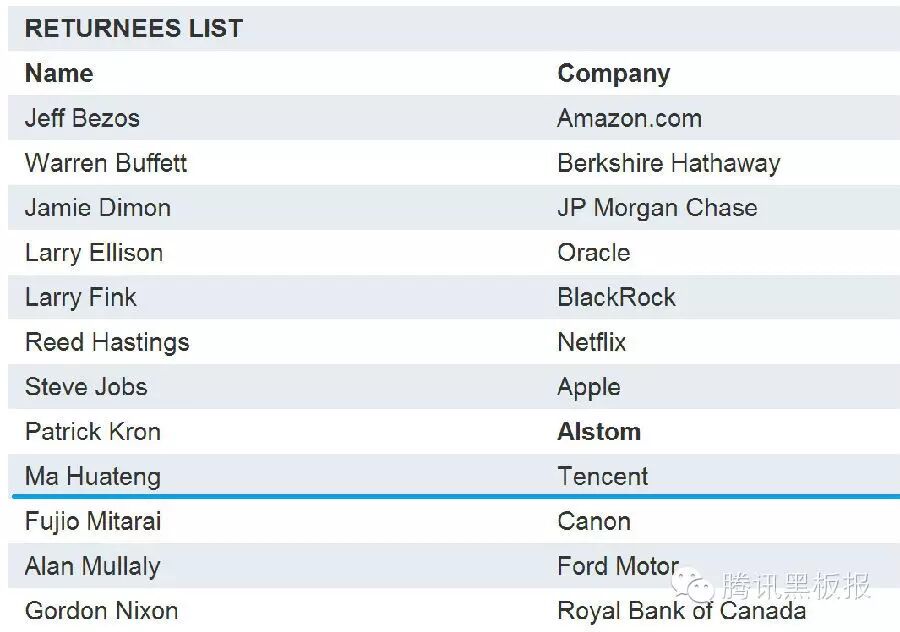Image resolution: width=900 pixels, height=632 pixels.
Task: Choose Jamie Dimon from the list
Action: (98, 208)
